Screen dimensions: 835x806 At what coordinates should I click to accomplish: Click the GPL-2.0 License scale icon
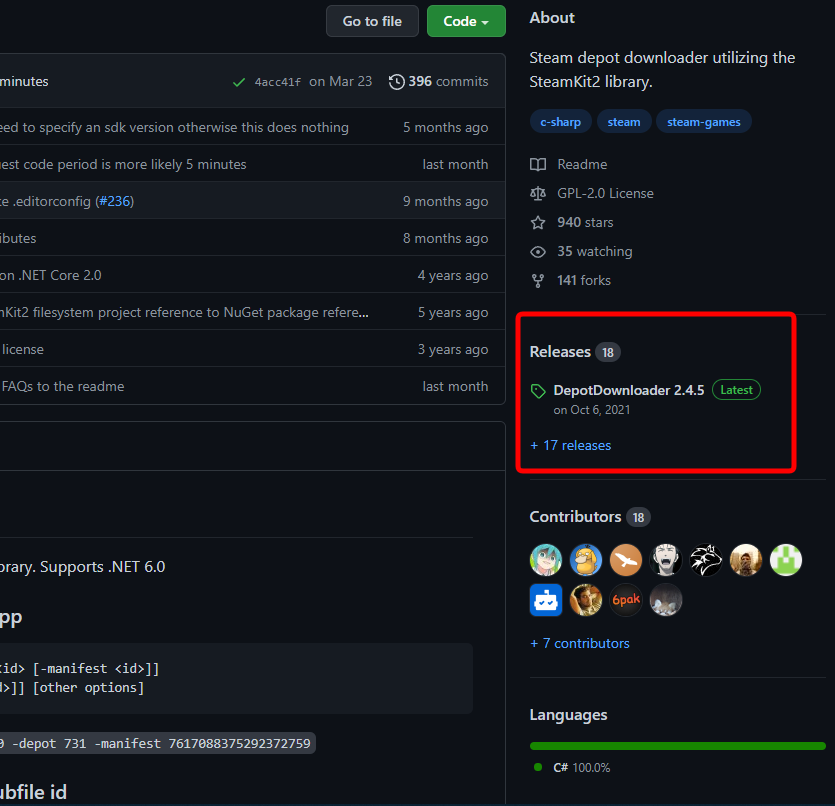pos(538,193)
